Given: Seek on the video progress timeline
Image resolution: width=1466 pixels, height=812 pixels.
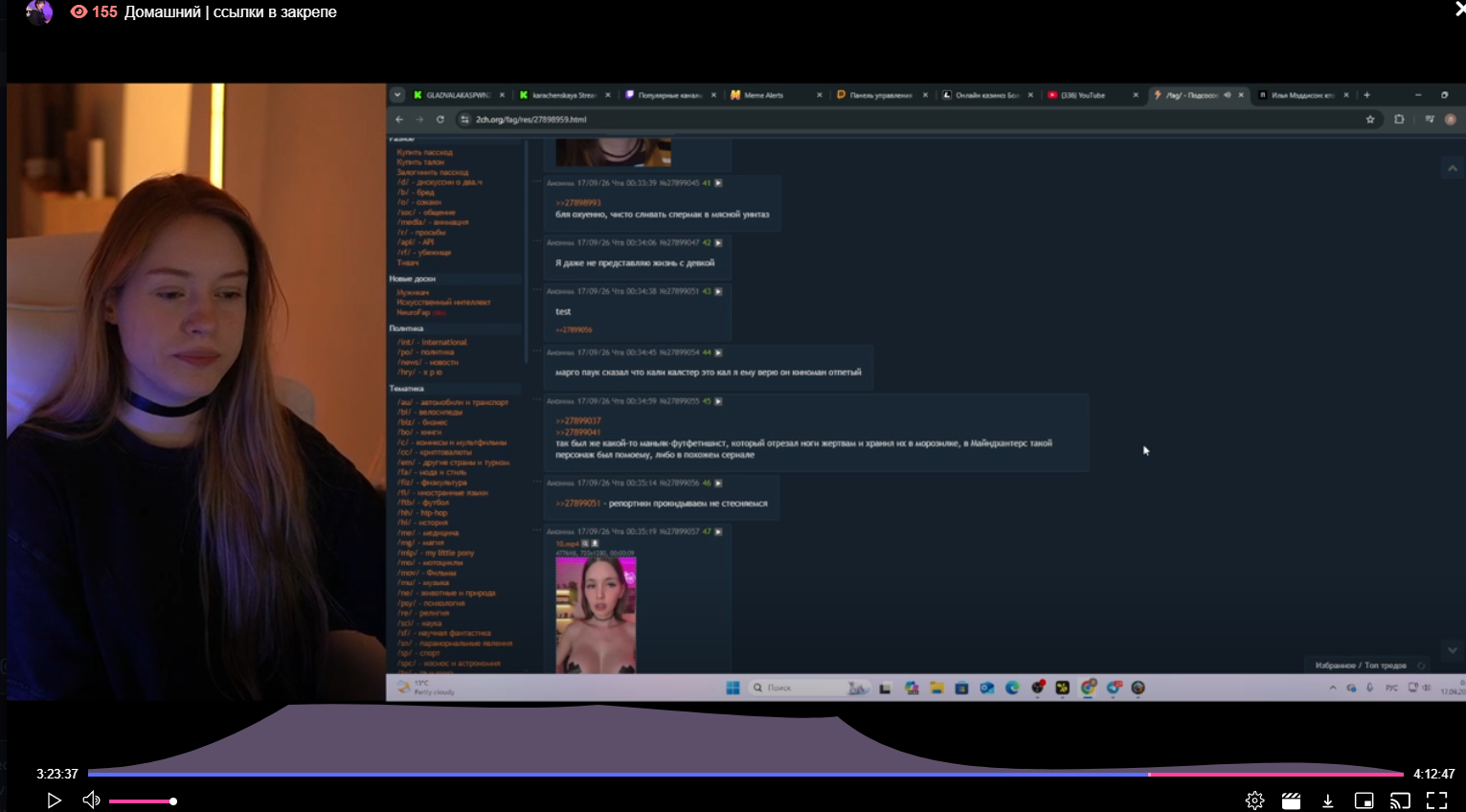Looking at the screenshot, I should 745,774.
